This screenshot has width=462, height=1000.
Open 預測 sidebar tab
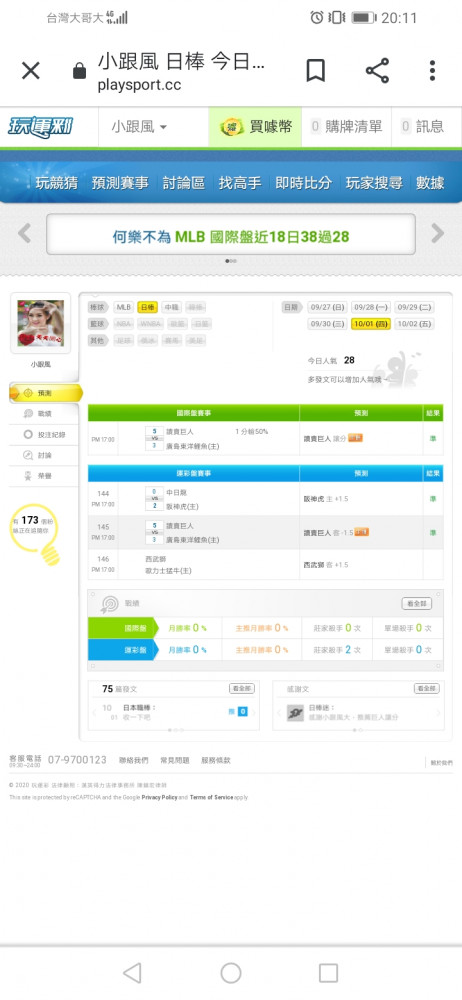coord(45,393)
